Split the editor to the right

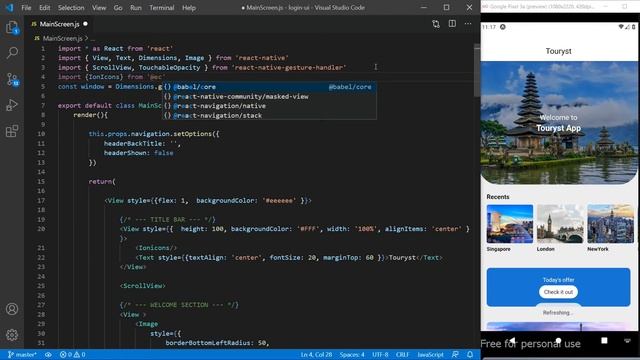(x=452, y=24)
